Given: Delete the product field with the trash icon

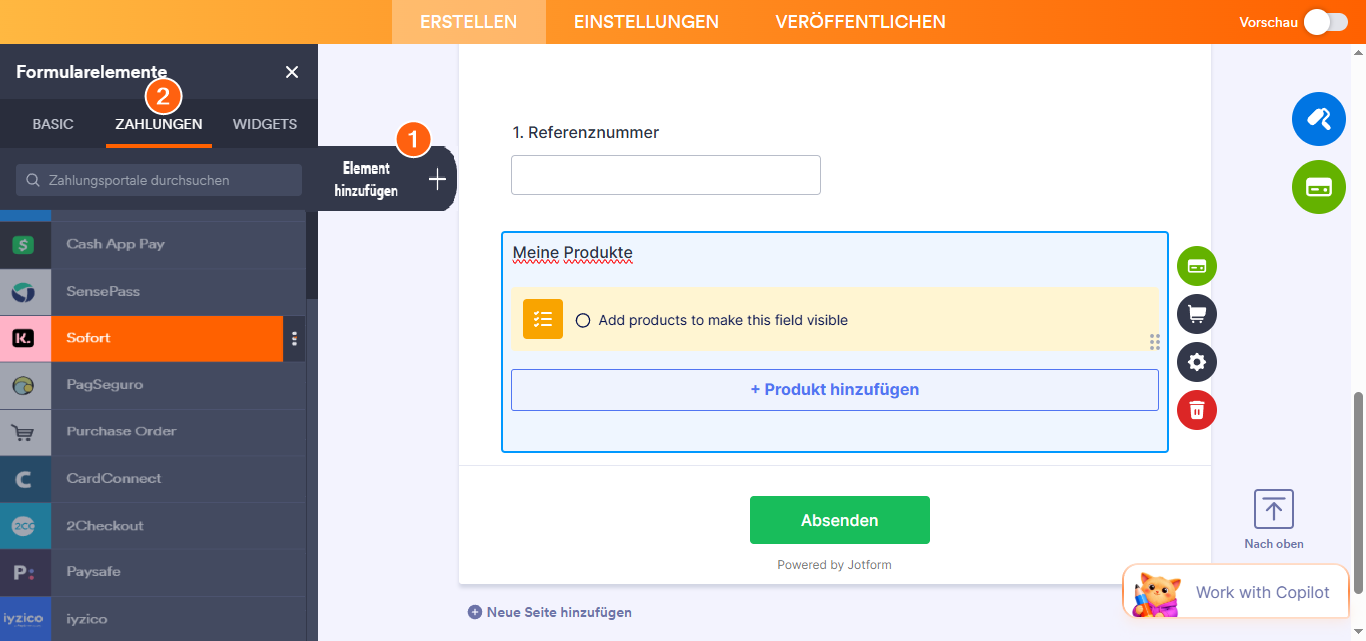Looking at the screenshot, I should click(x=1196, y=410).
